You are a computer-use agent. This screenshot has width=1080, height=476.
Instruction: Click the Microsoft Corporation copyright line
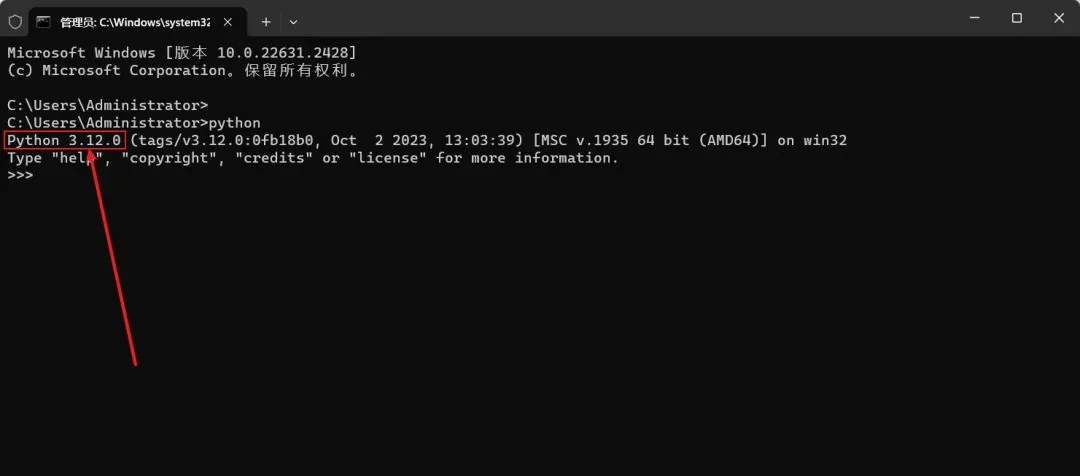click(184, 70)
